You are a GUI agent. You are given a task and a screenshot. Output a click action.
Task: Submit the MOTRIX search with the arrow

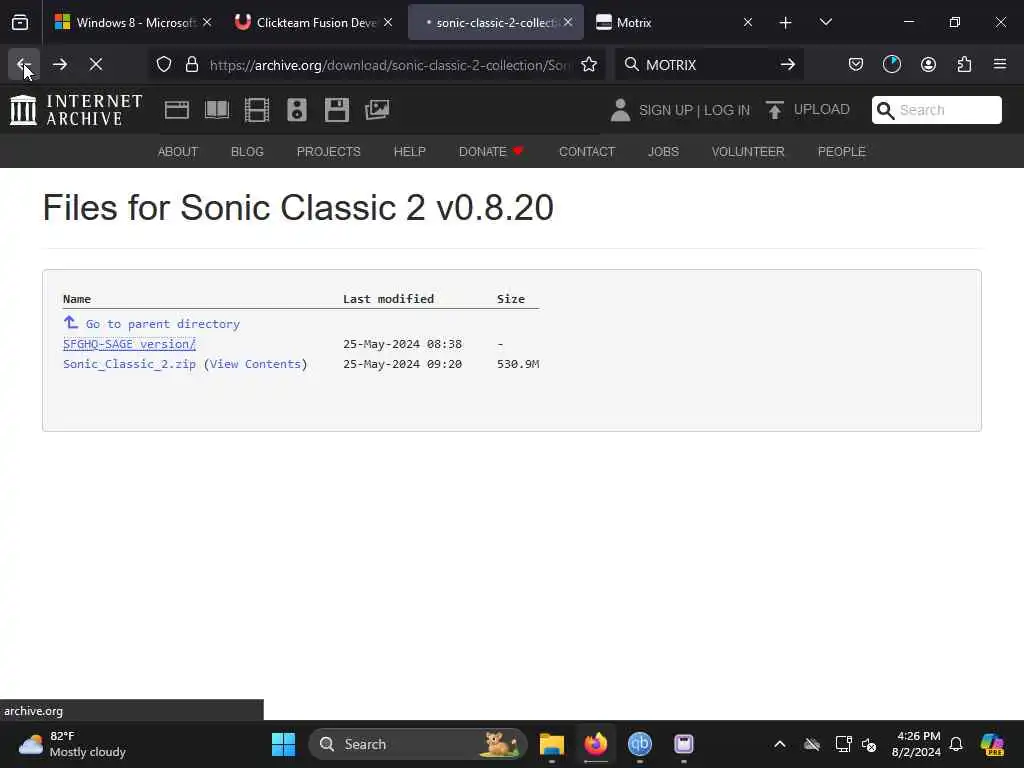(x=788, y=65)
